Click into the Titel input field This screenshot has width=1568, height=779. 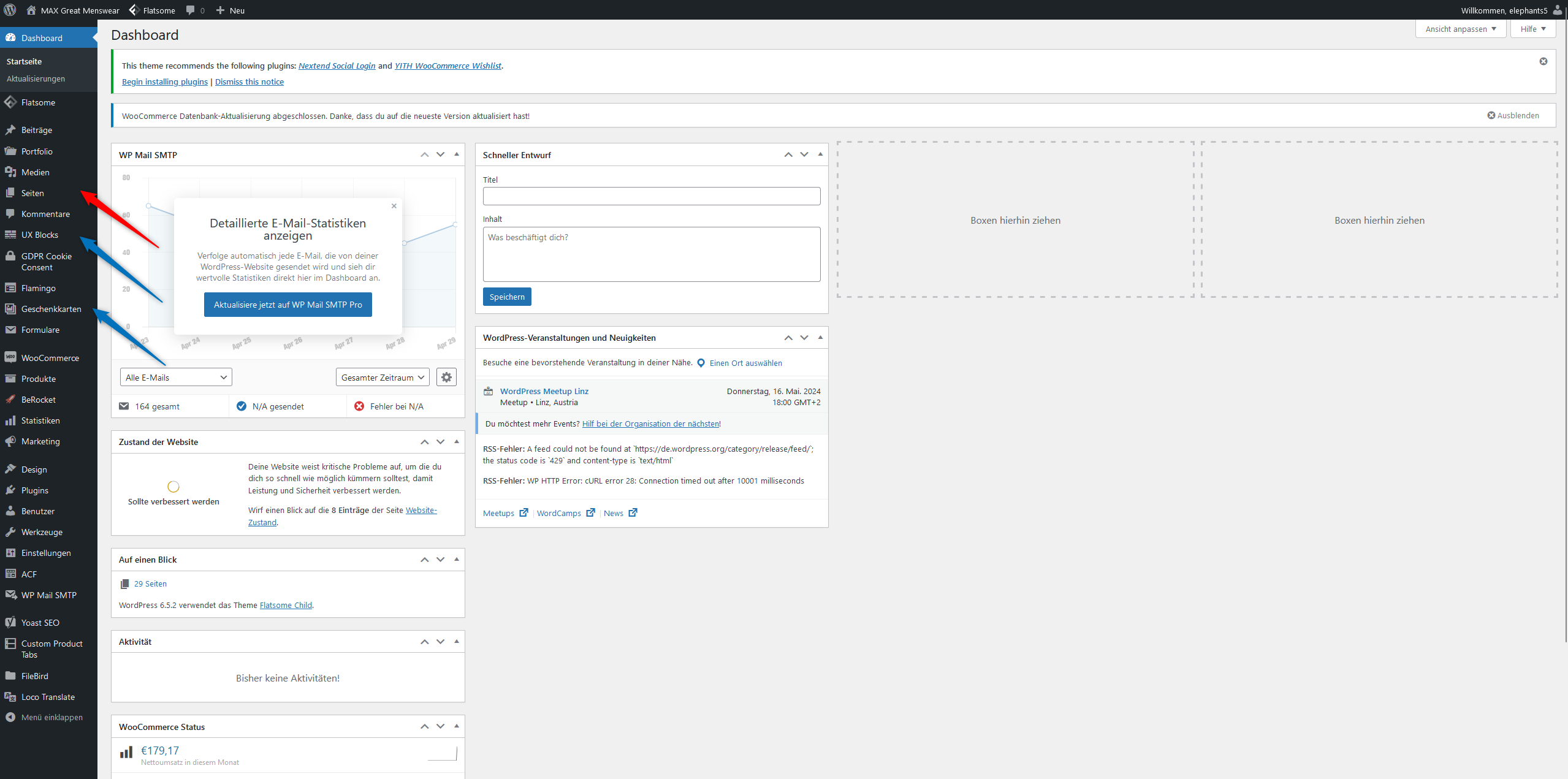tap(652, 196)
